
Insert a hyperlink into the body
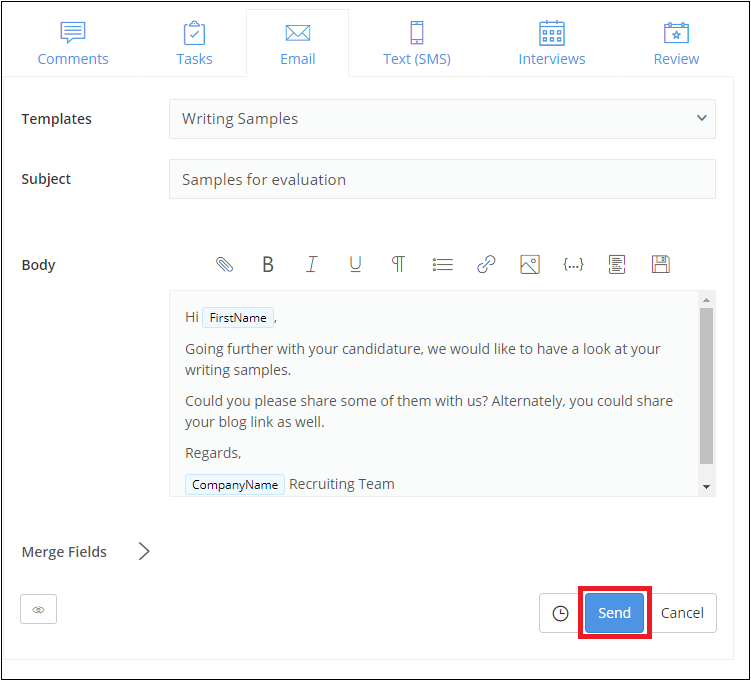coord(486,265)
